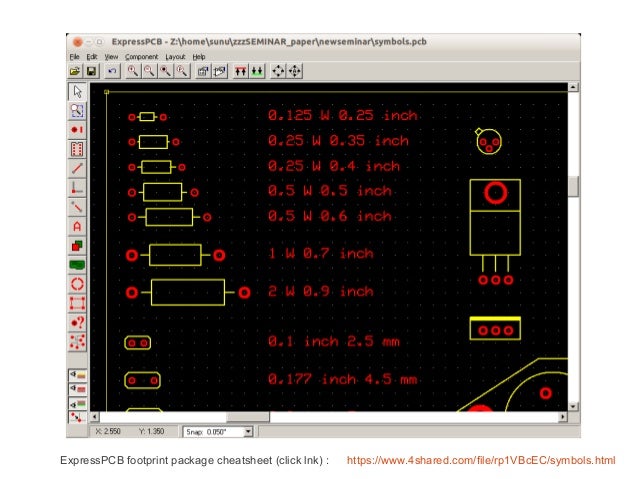
Task: Click the horizontal scrollbar left arrow
Action: pos(94,417)
